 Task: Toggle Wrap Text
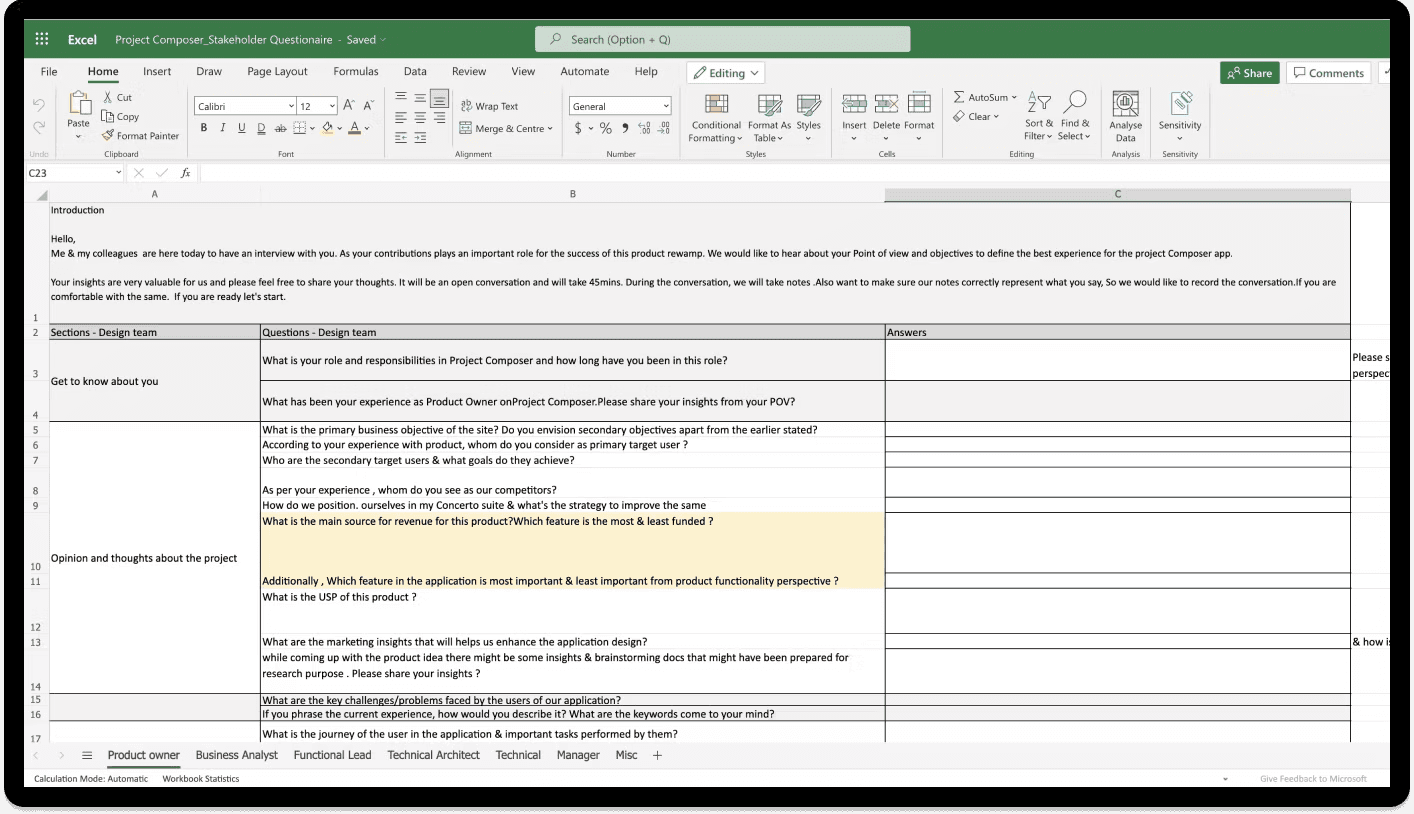[489, 106]
